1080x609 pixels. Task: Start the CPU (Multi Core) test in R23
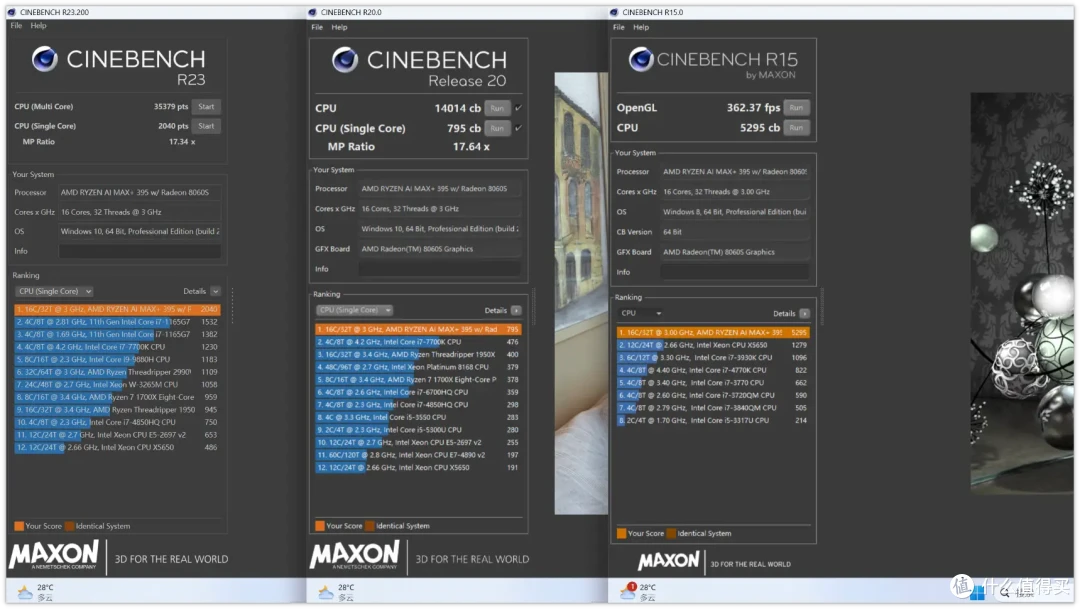pos(206,107)
